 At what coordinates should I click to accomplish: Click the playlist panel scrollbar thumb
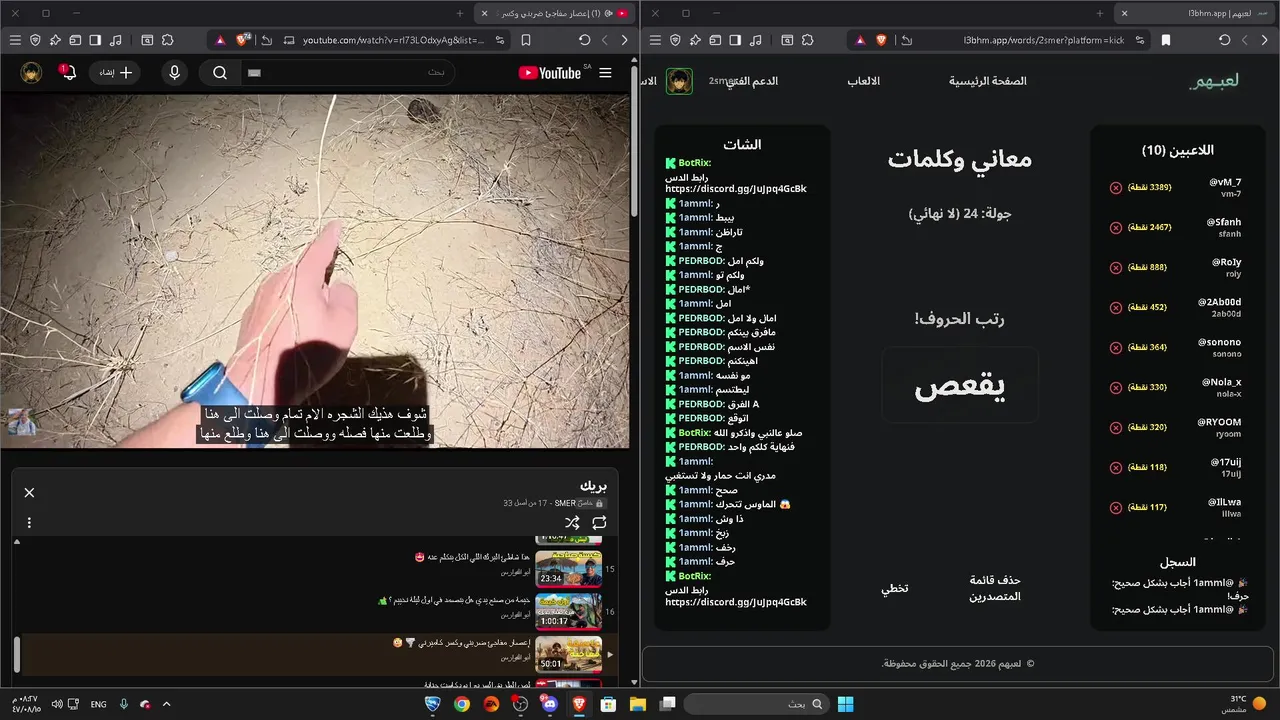click(16, 655)
